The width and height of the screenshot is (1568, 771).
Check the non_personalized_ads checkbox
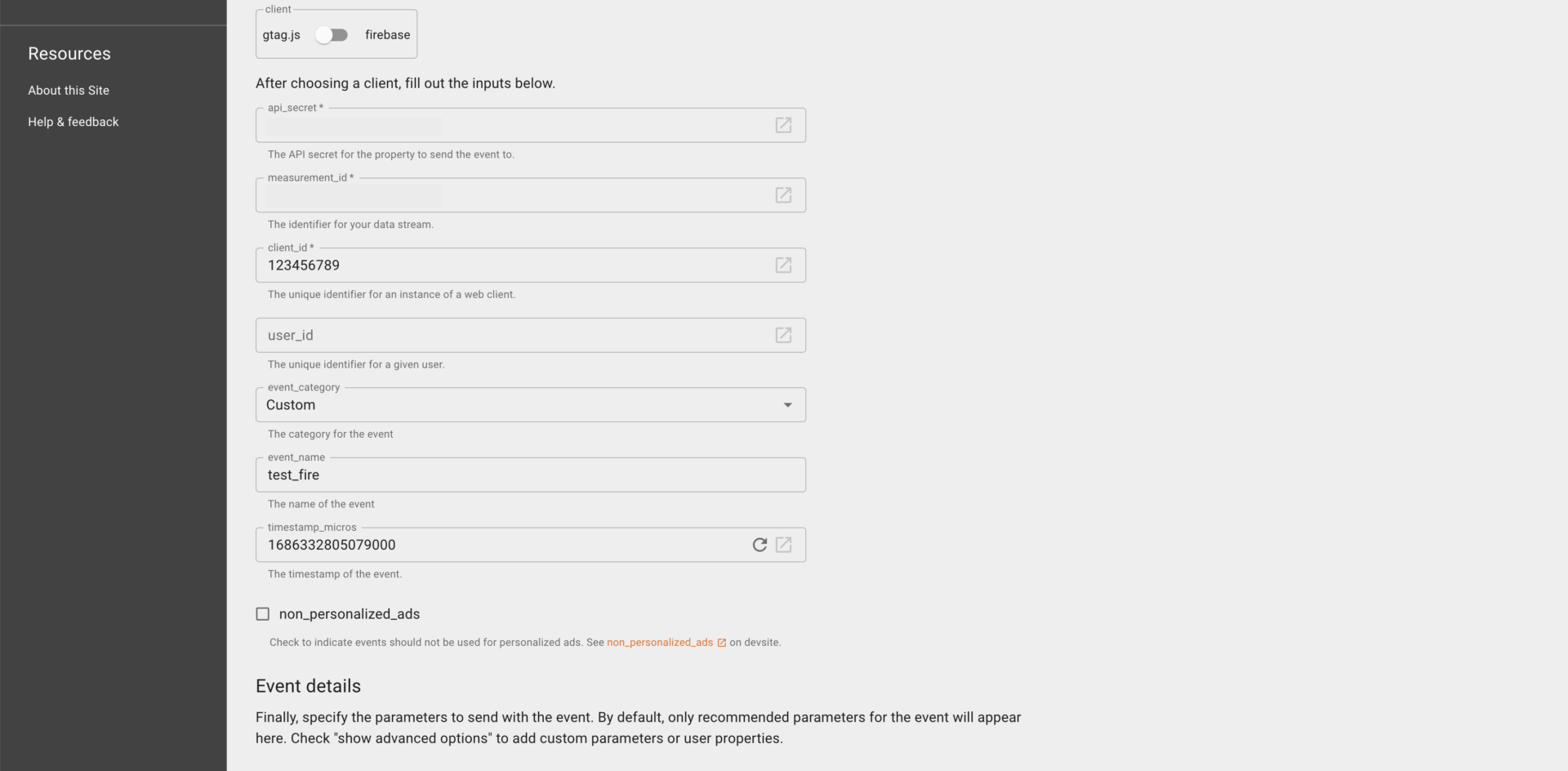pos(263,614)
